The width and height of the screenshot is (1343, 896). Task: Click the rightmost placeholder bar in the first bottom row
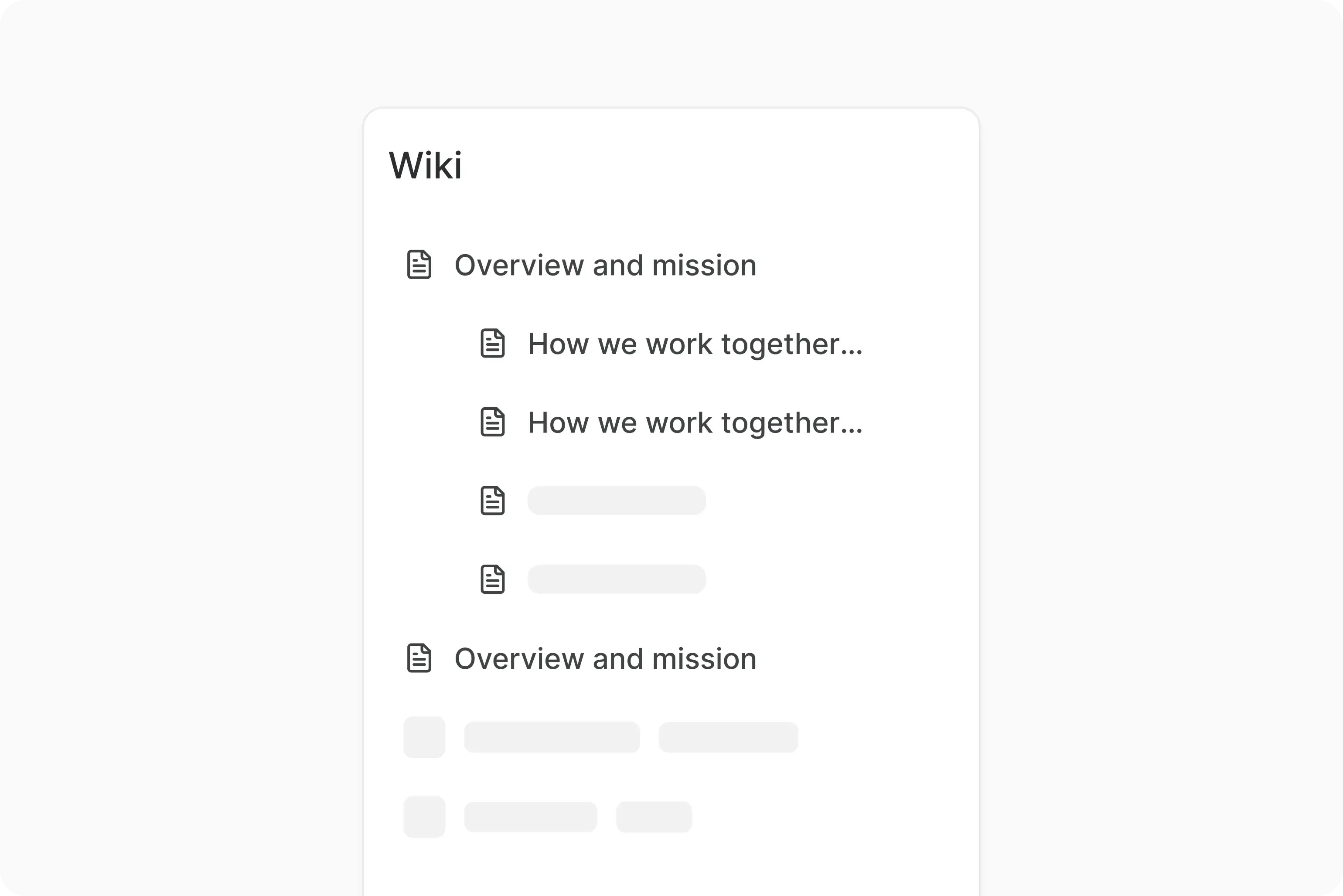pos(728,737)
